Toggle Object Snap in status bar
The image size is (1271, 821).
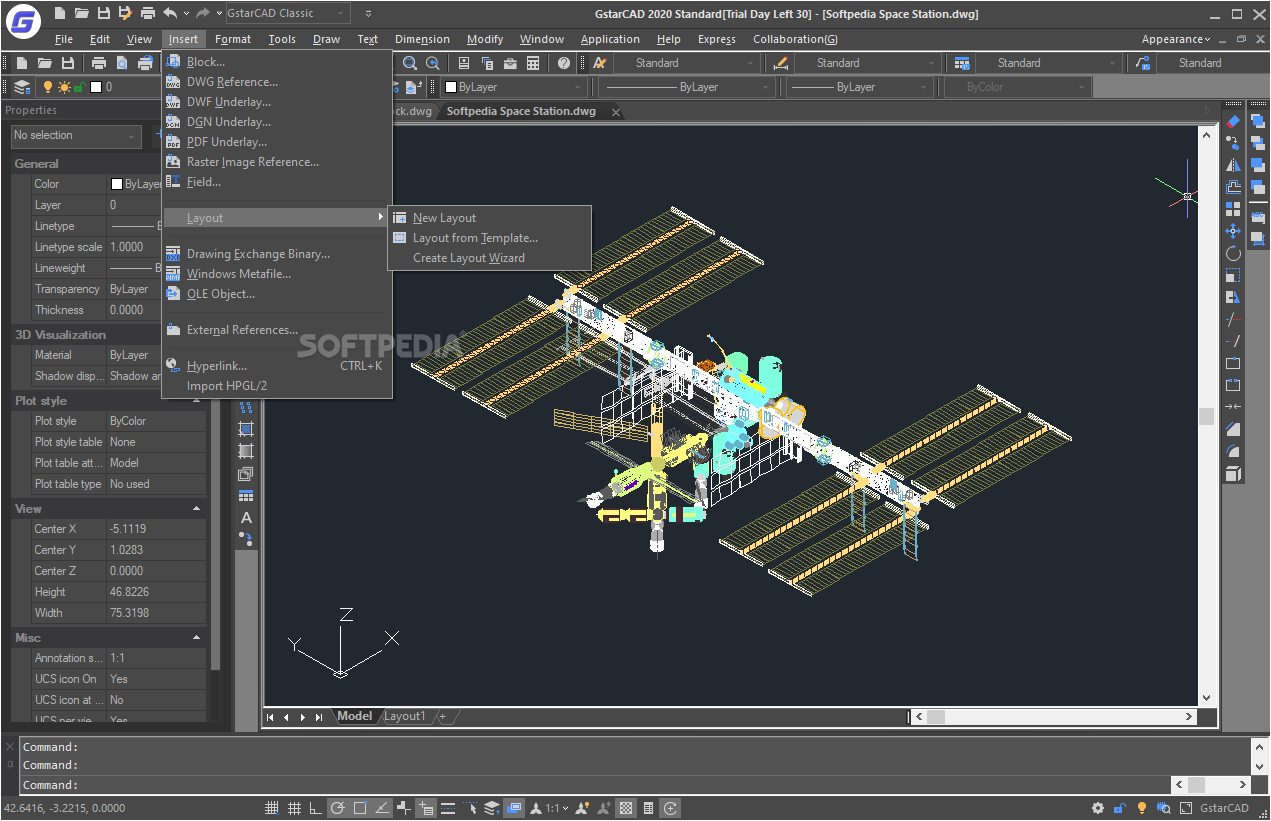(x=360, y=808)
